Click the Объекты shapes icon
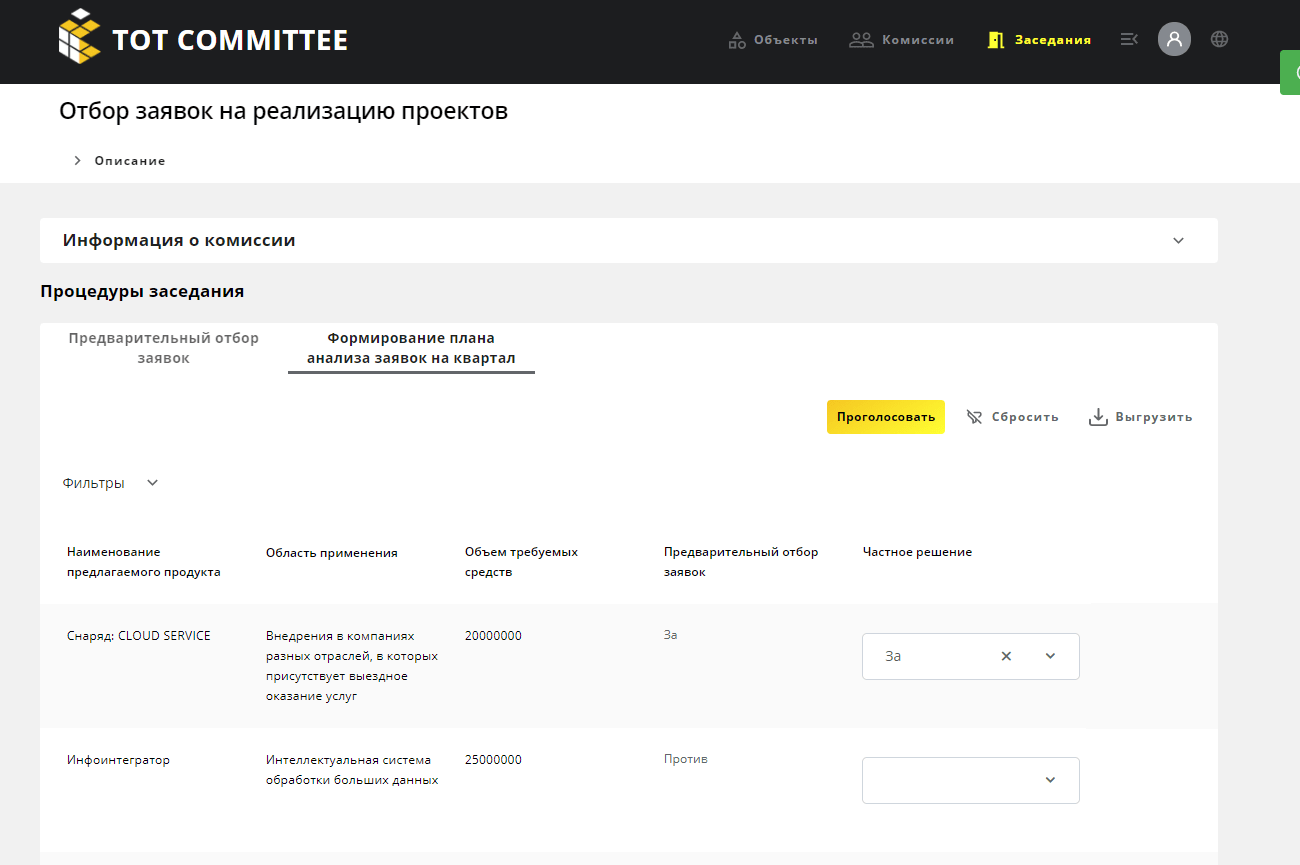 tap(737, 40)
